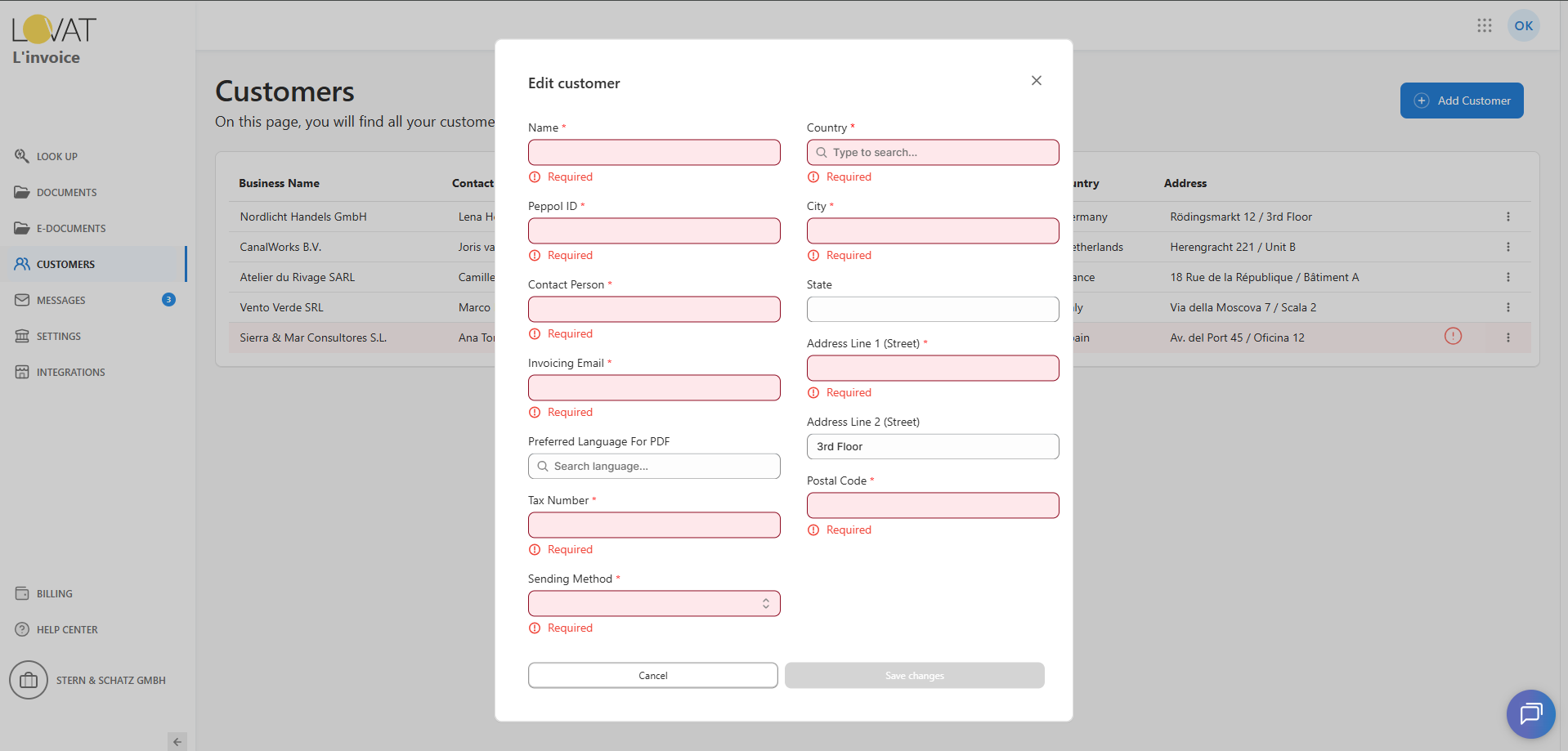
Task: Focus the Peppol ID input field
Action: tap(654, 230)
